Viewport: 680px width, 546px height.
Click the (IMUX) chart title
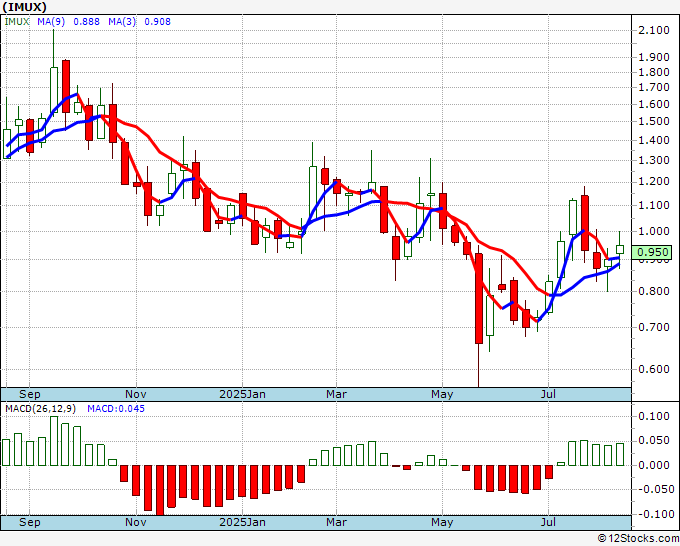click(24, 7)
